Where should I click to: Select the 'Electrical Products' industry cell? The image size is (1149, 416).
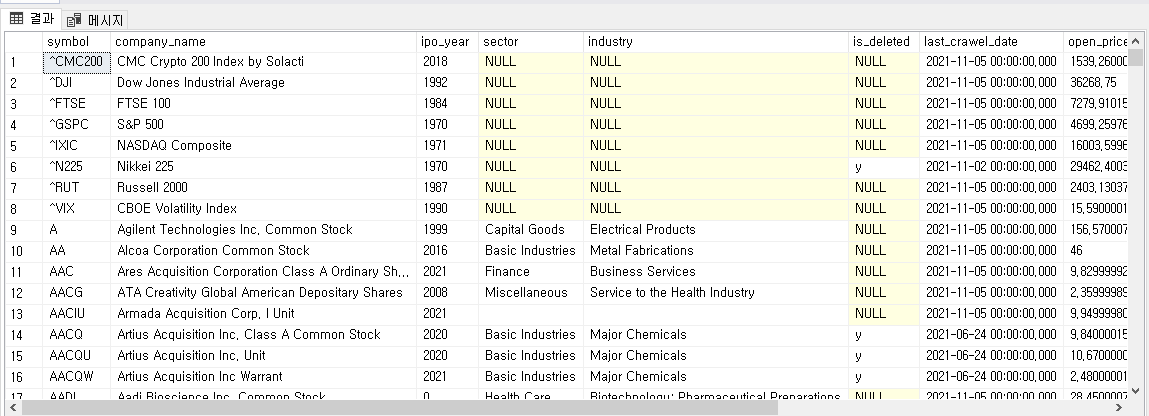pyautogui.click(x=716, y=230)
